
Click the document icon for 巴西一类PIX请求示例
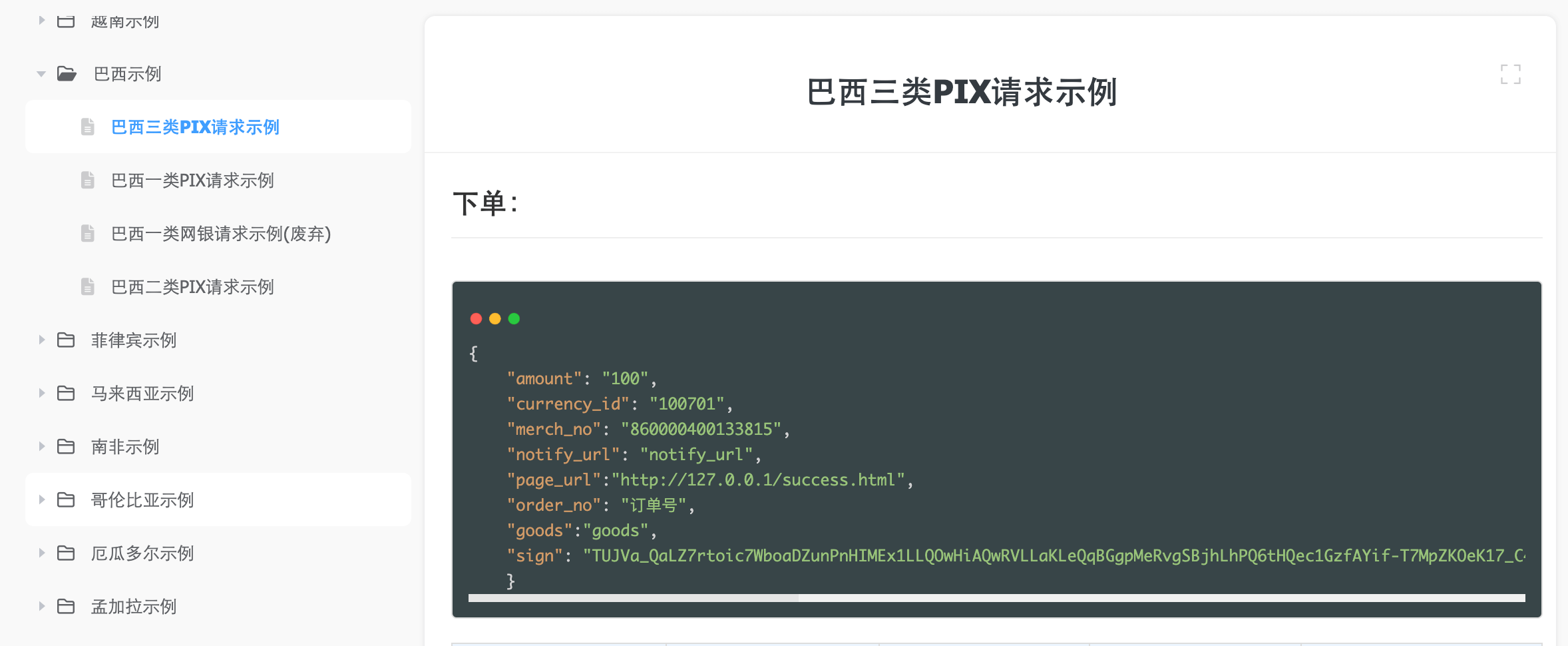[x=87, y=180]
